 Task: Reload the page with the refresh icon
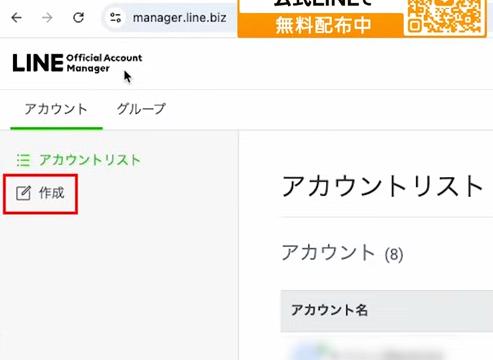pos(78,17)
